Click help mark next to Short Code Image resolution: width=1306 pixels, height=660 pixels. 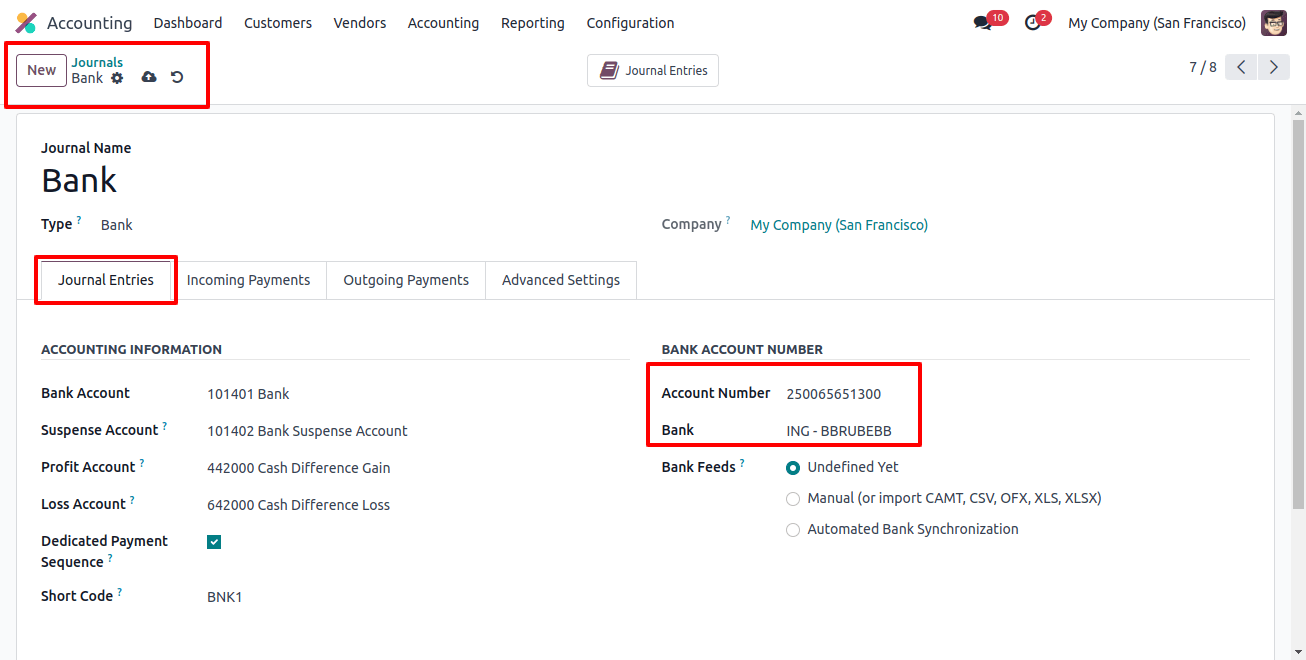click(120, 591)
